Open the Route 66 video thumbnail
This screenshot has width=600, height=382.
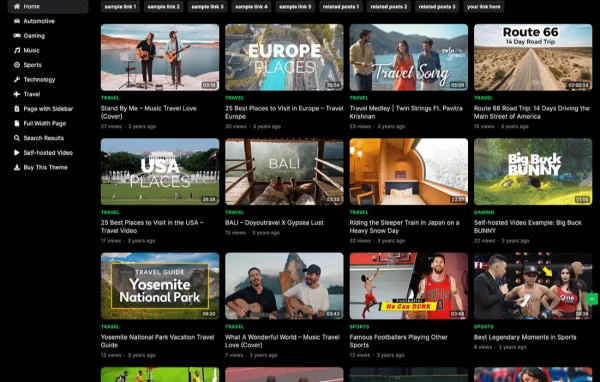pos(533,57)
